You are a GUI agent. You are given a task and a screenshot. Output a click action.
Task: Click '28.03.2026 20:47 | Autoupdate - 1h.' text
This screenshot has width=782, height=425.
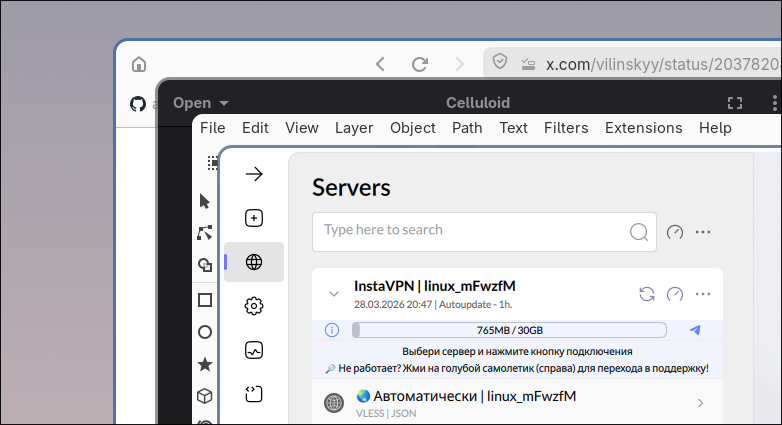click(433, 304)
